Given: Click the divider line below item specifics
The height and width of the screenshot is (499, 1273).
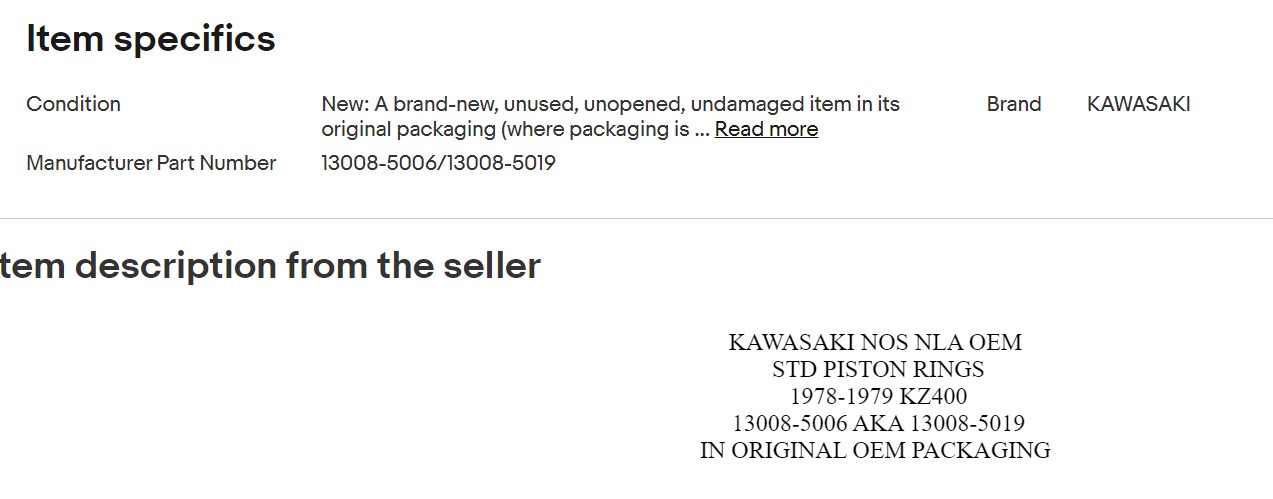Looking at the screenshot, I should 636,218.
